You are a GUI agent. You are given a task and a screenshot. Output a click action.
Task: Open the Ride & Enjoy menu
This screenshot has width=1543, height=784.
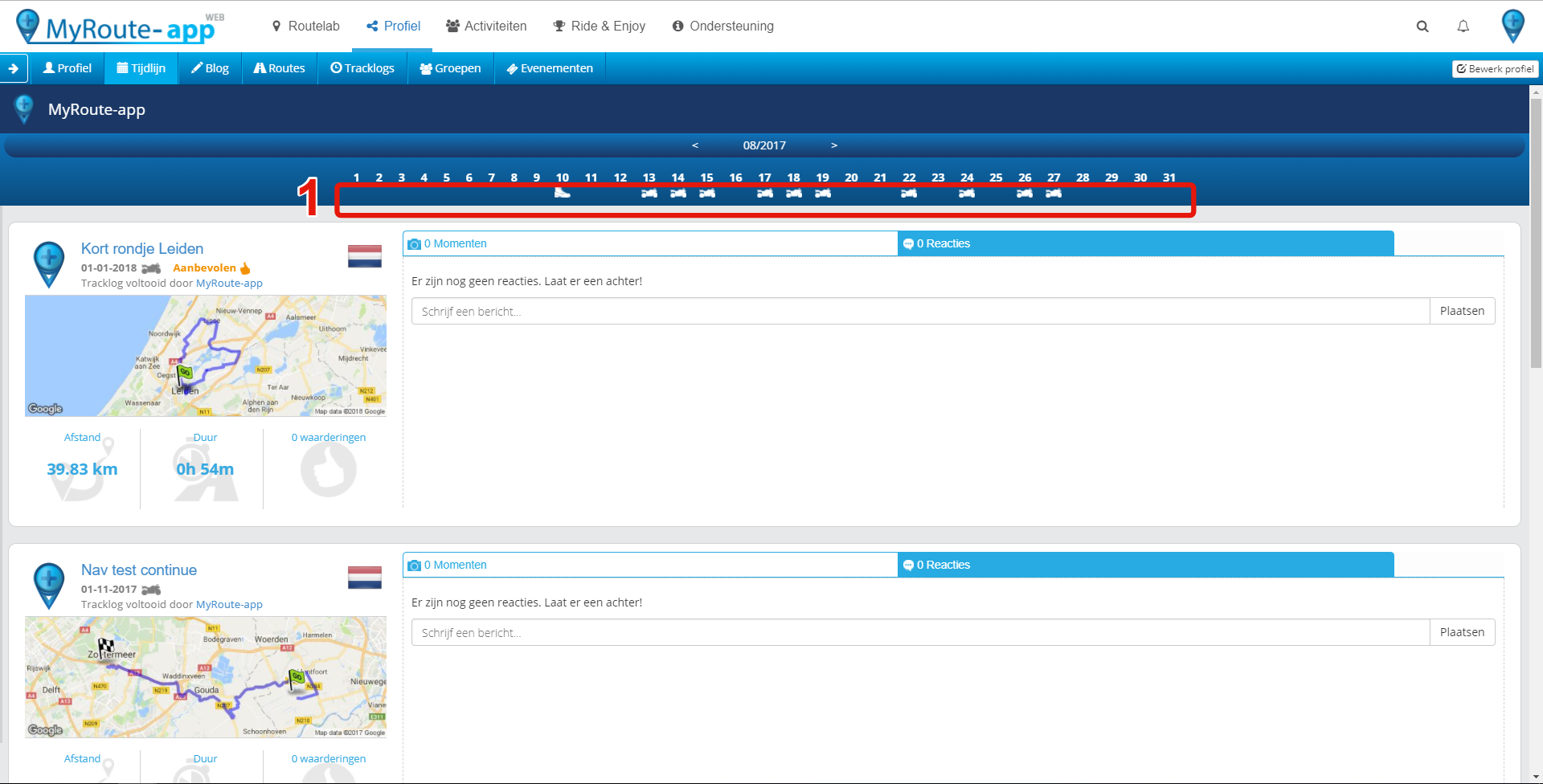click(600, 26)
